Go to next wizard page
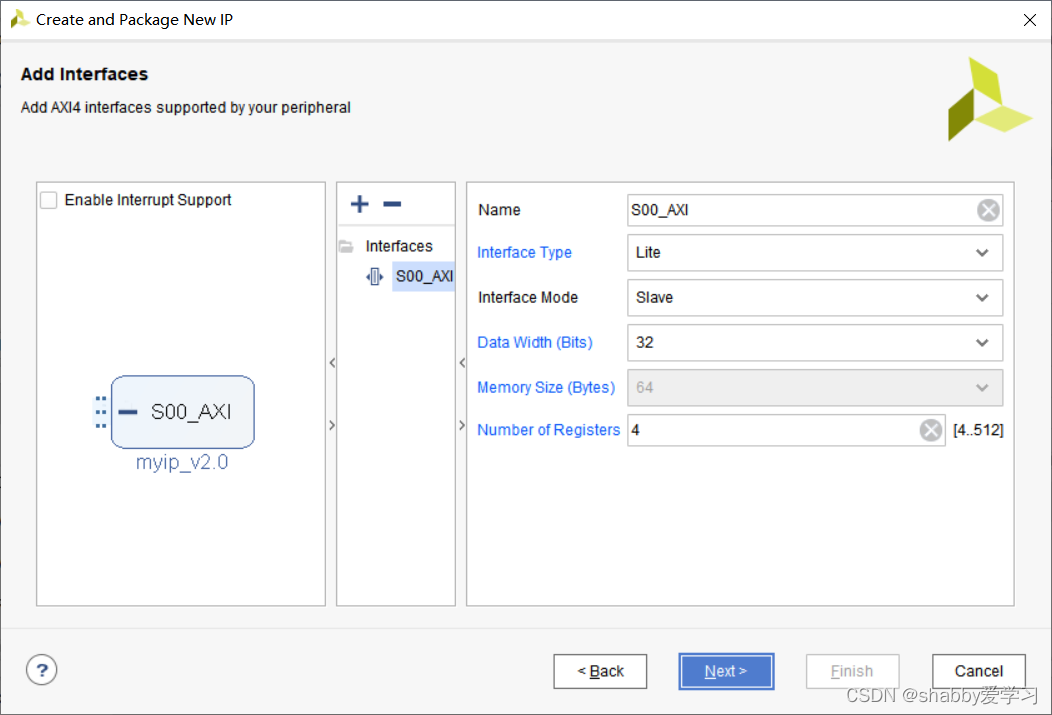Viewport: 1052px width, 715px height. pos(726,671)
